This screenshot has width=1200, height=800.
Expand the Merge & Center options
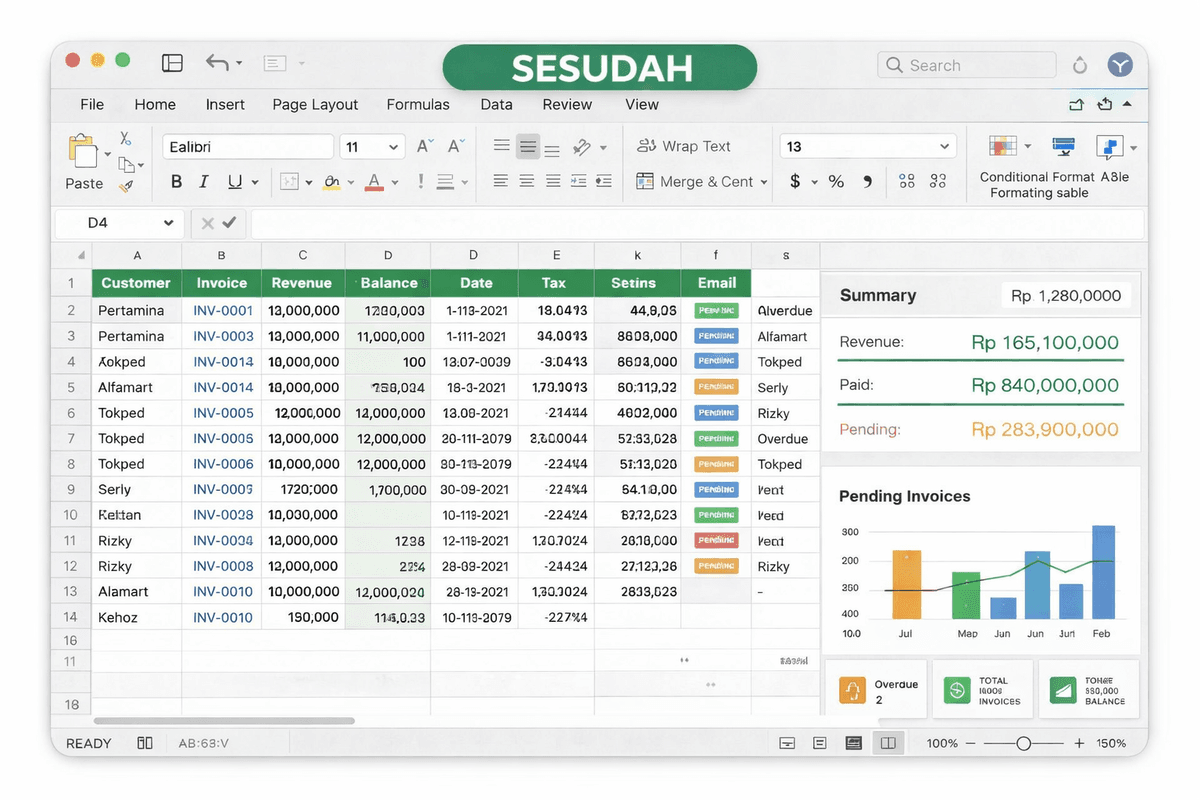click(x=764, y=182)
